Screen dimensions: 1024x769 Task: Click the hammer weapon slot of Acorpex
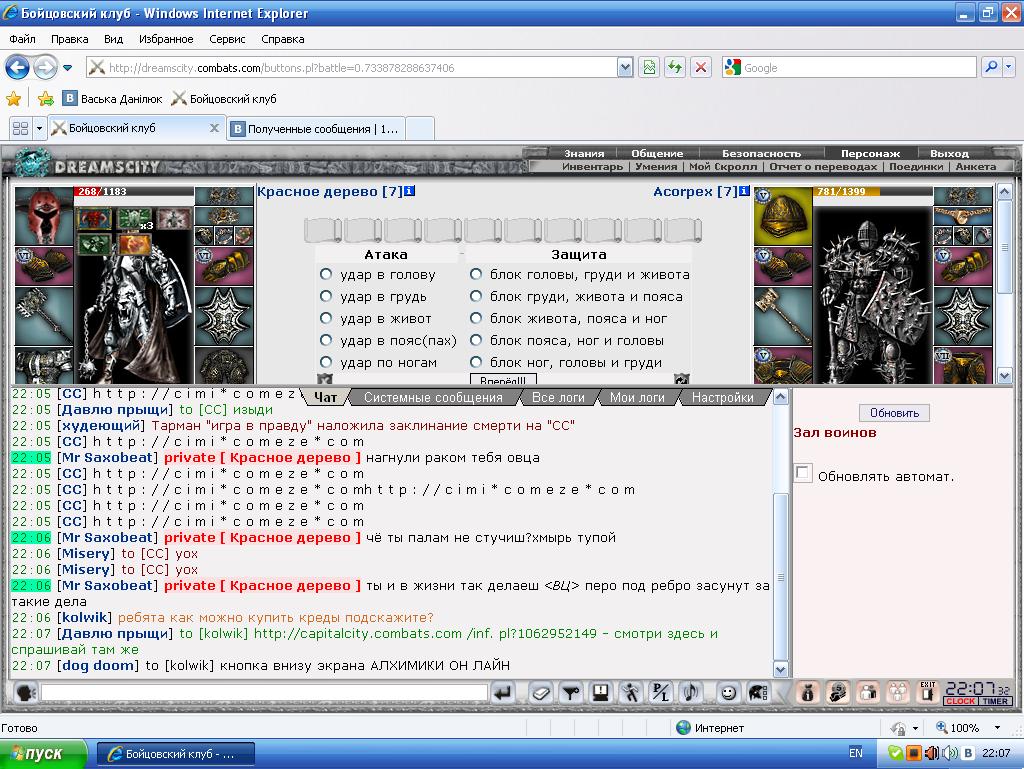click(782, 317)
